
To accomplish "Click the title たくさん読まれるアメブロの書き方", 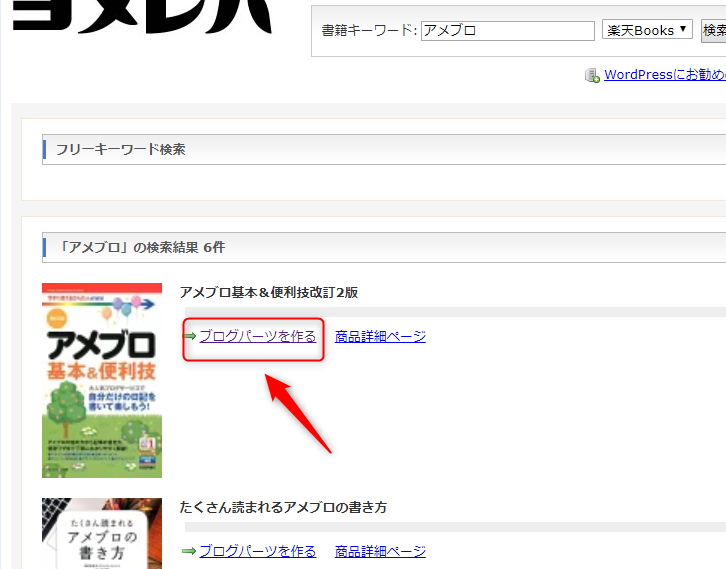I will pyautogui.click(x=283, y=507).
